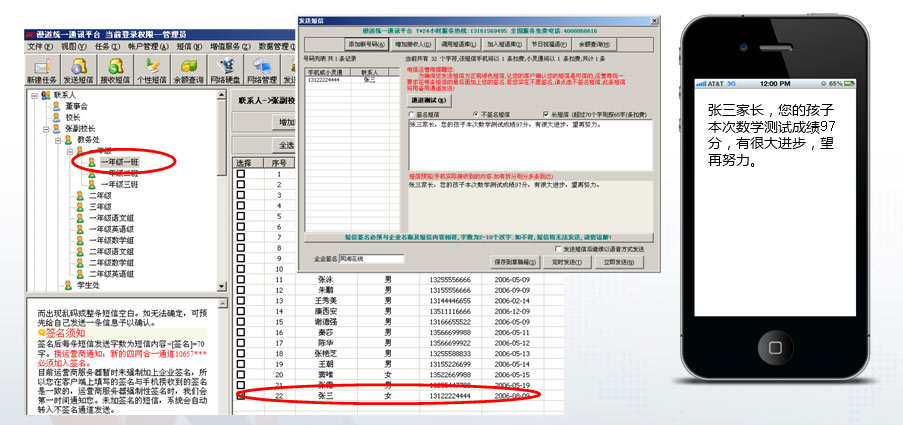Image resolution: width=903 pixels, height=425 pixels.
Task: Collapse the 联系人 root tree node
Action: (33, 96)
